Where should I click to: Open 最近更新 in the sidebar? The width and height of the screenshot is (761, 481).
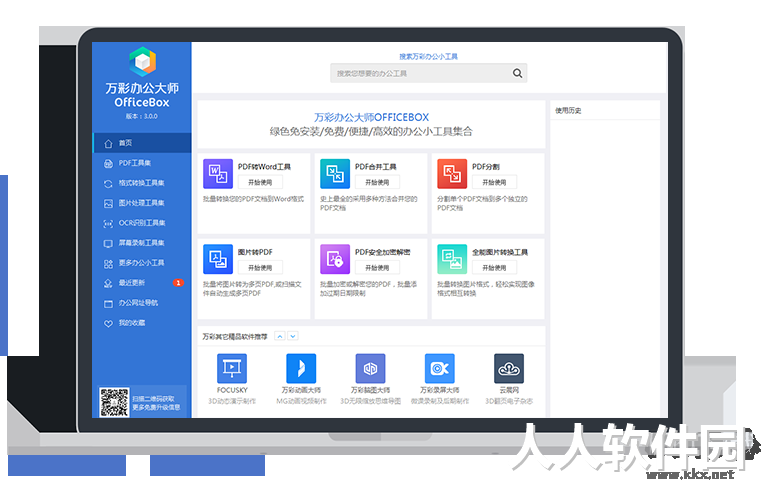[142, 282]
